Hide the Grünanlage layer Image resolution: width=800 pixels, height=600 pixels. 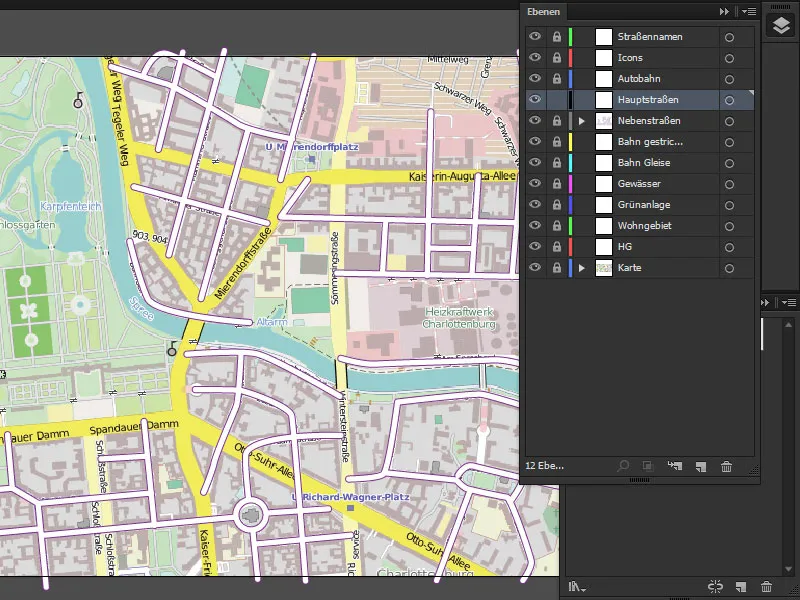click(x=535, y=204)
